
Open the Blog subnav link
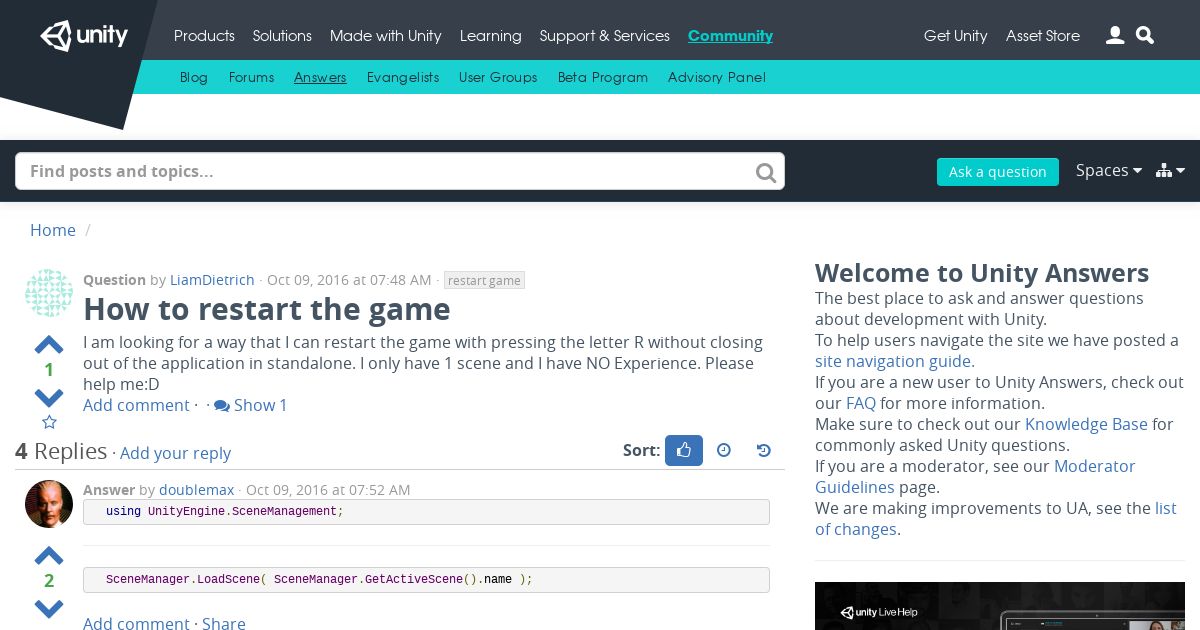(194, 77)
